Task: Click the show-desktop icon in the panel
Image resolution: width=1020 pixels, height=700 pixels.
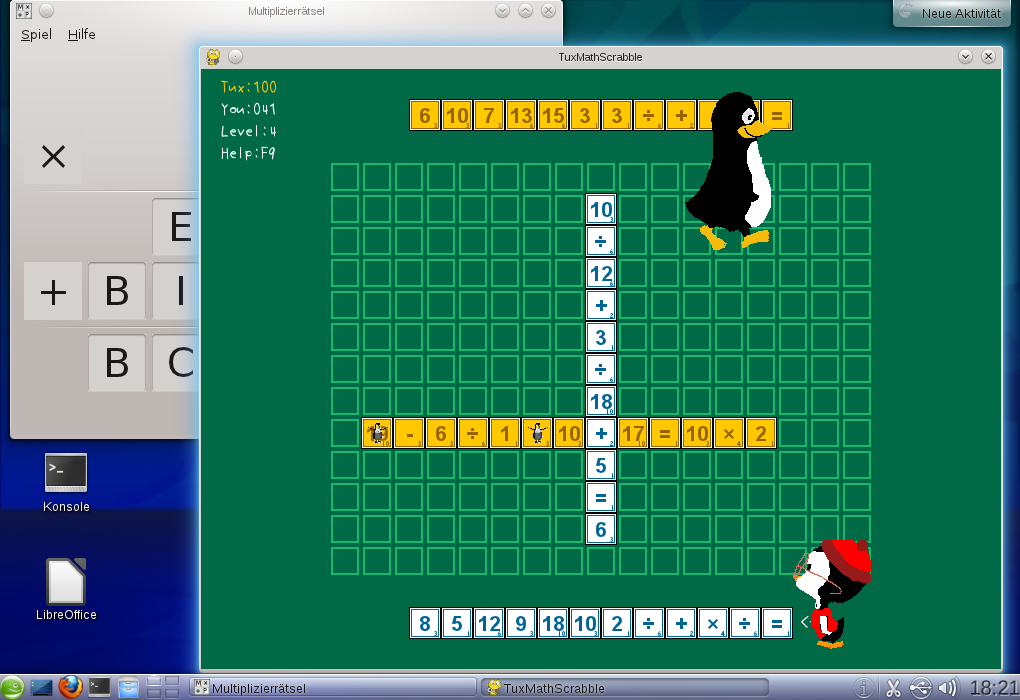Action: (x=41, y=688)
